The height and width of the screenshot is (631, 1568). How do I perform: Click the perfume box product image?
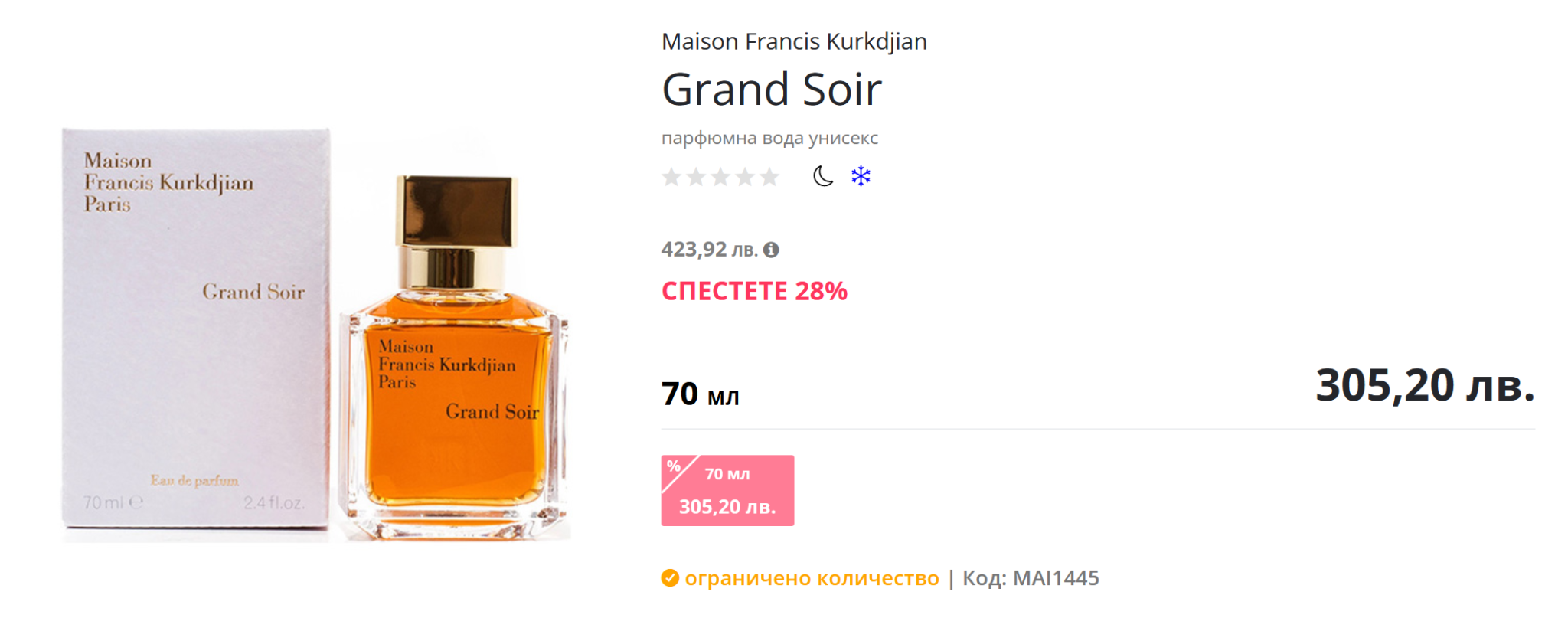coord(196,329)
